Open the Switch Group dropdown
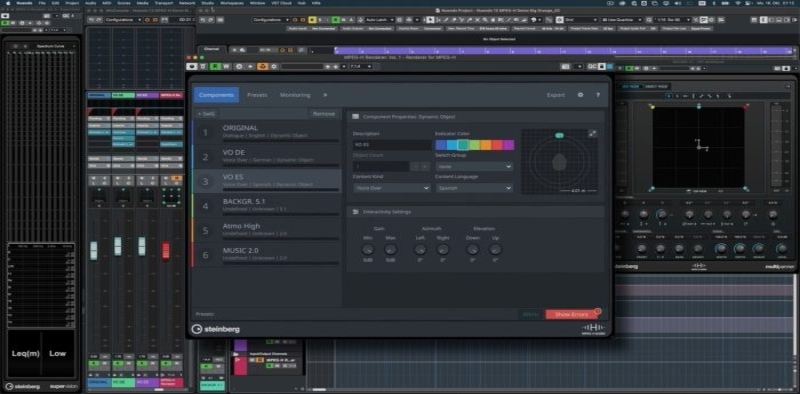This screenshot has width=800, height=394. (474, 166)
